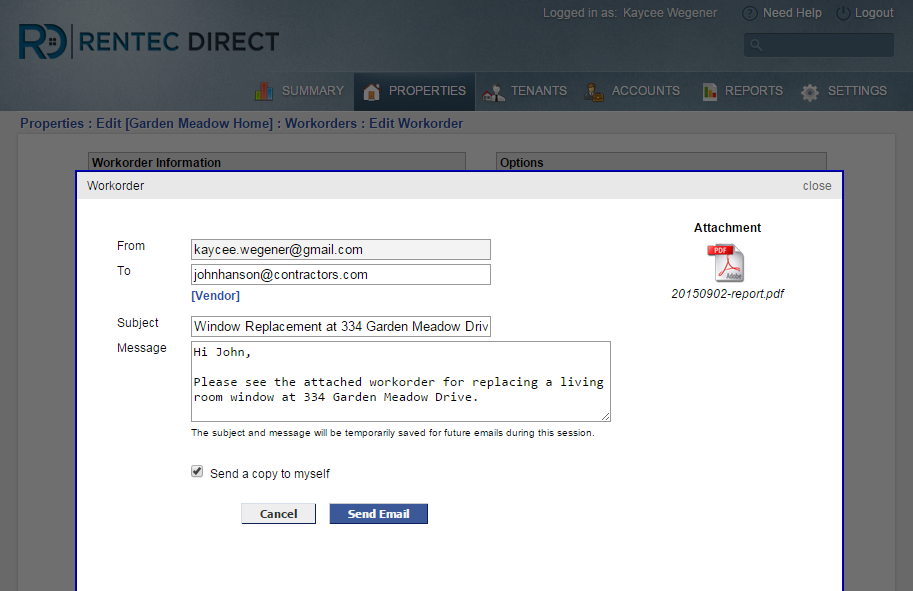Close the Workorder dialog
The width and height of the screenshot is (913, 591).
point(816,186)
